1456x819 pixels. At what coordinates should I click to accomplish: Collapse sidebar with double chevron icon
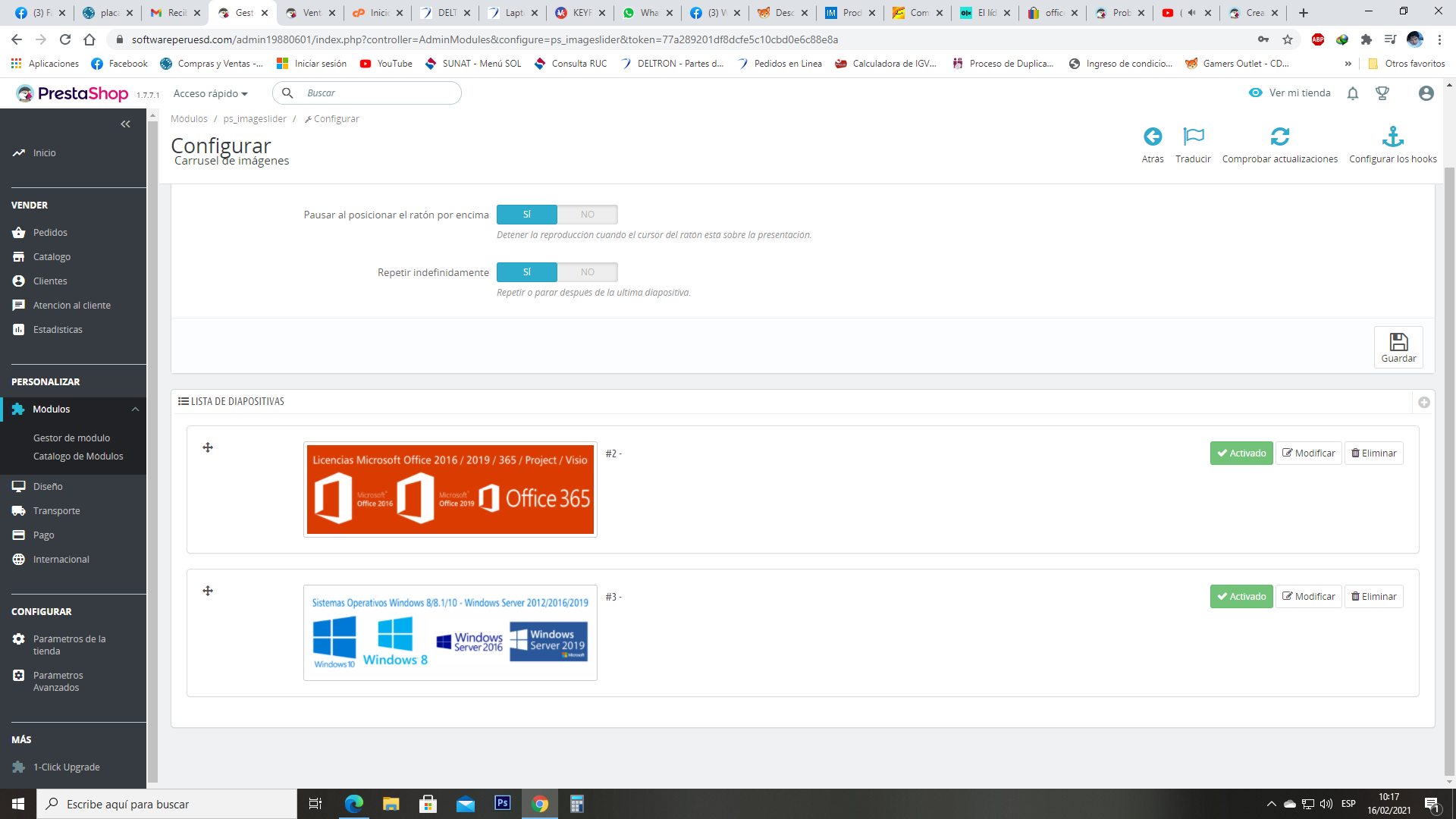[x=125, y=124]
